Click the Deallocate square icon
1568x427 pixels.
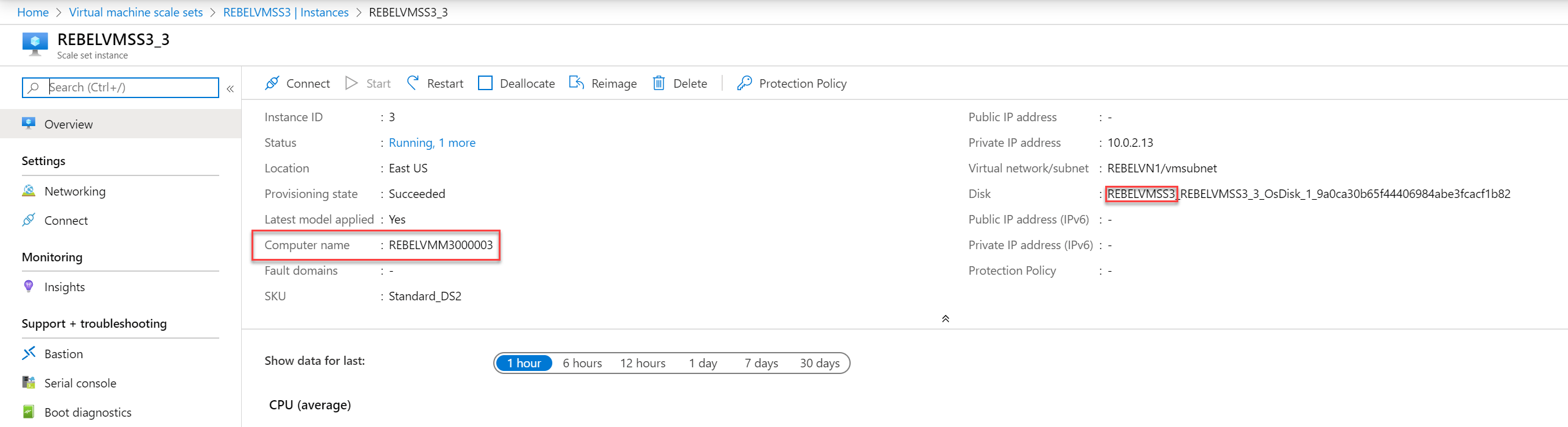coord(485,83)
